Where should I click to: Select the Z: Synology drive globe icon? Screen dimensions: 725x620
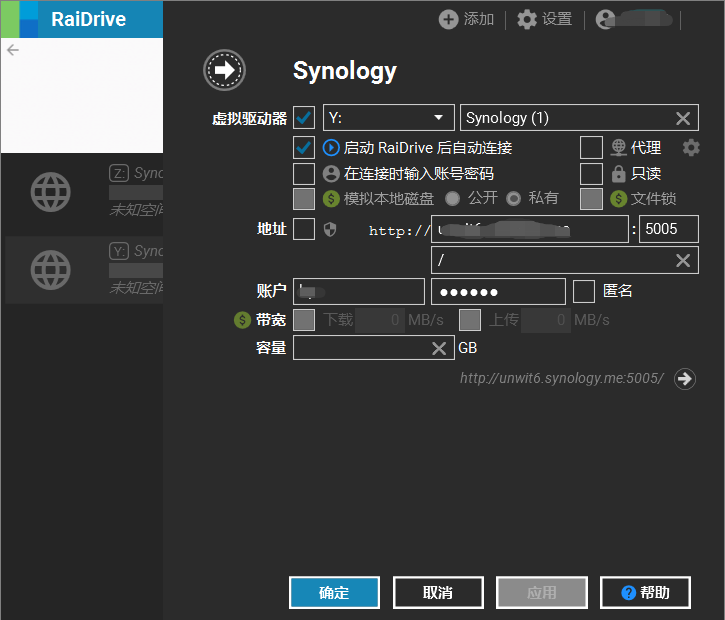50,192
